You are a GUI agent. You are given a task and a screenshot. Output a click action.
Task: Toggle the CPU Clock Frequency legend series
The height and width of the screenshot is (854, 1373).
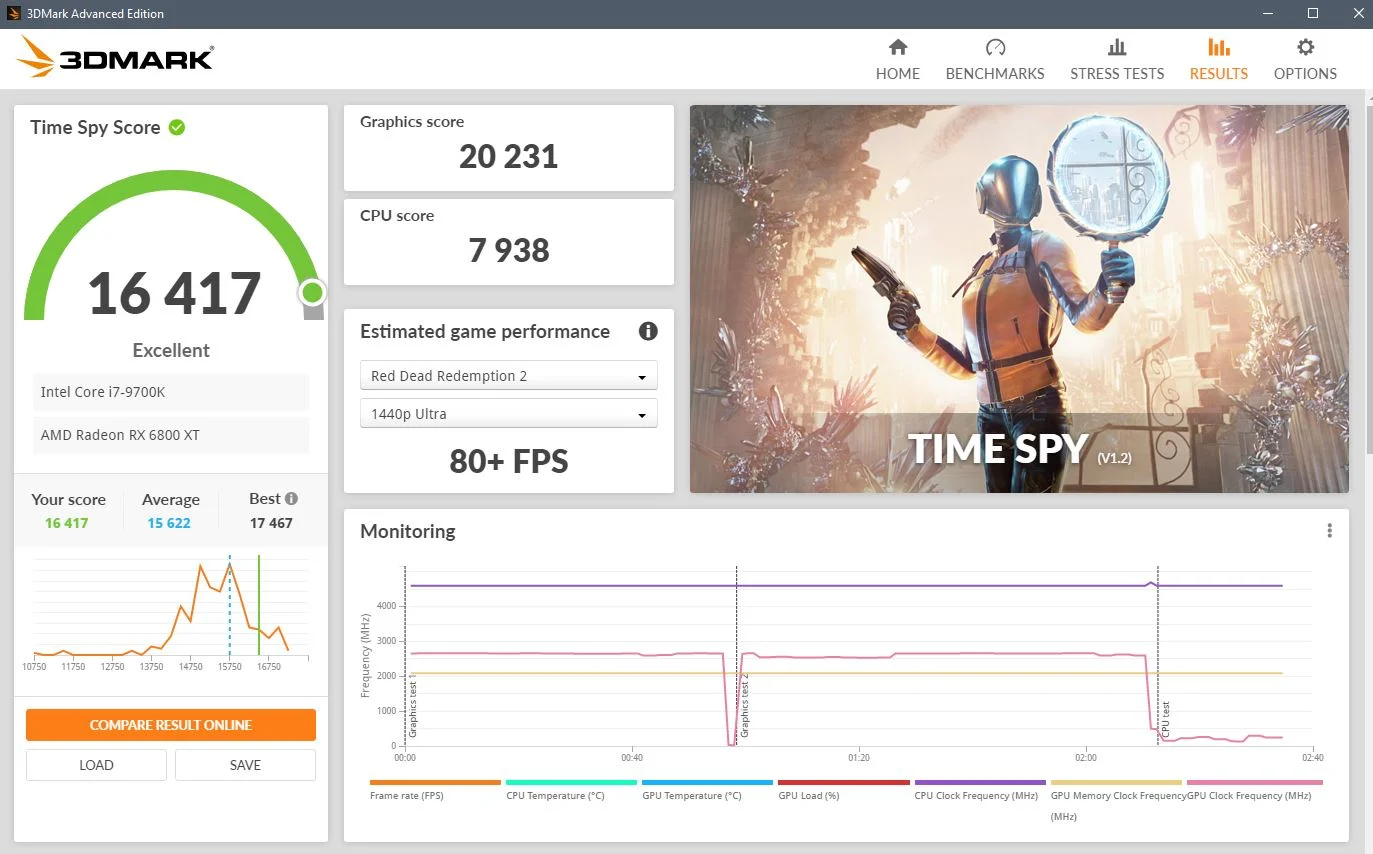pyautogui.click(x=980, y=790)
